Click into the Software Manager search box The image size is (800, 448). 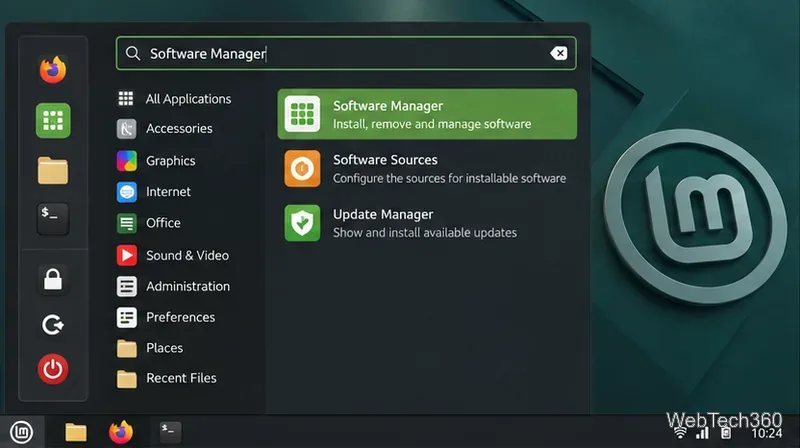click(x=346, y=53)
